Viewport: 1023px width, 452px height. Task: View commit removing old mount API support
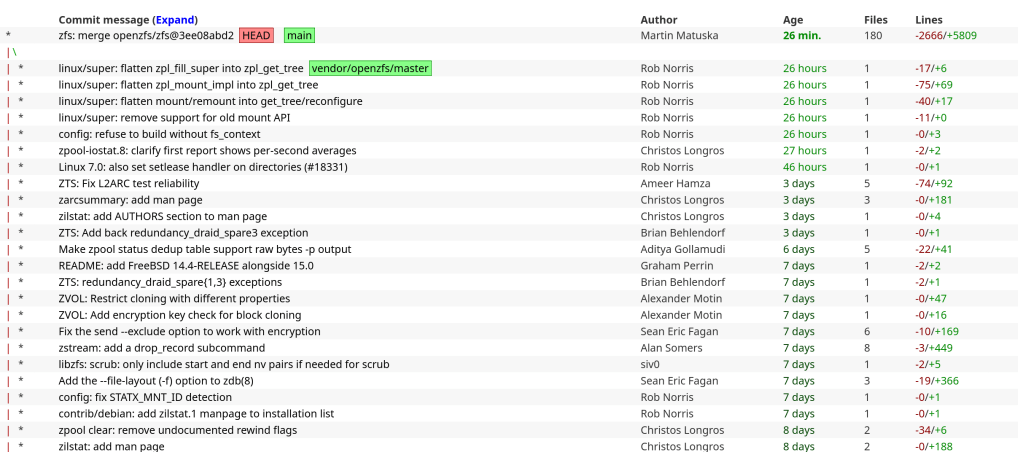click(174, 118)
